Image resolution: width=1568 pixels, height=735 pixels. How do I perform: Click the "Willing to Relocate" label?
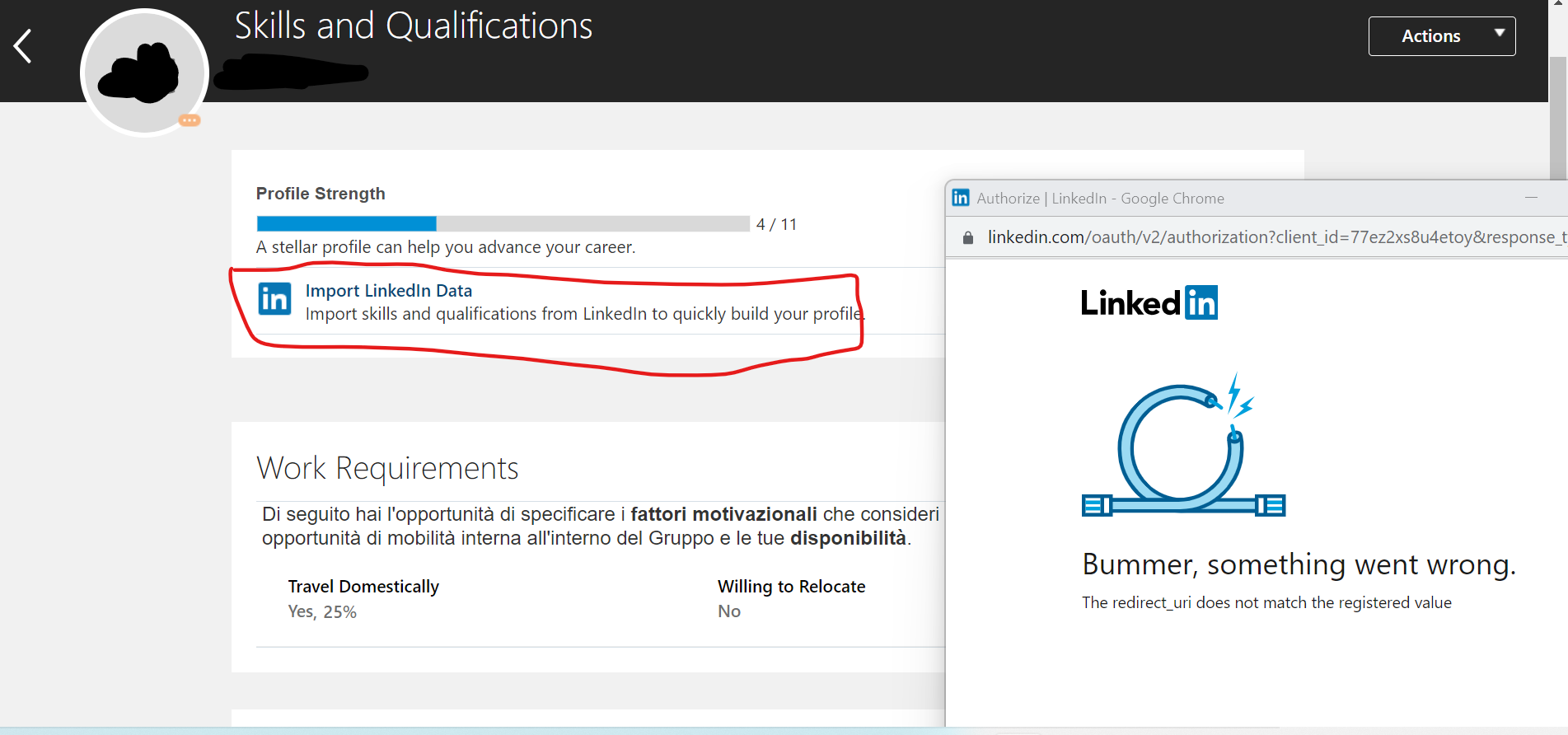coord(791,587)
